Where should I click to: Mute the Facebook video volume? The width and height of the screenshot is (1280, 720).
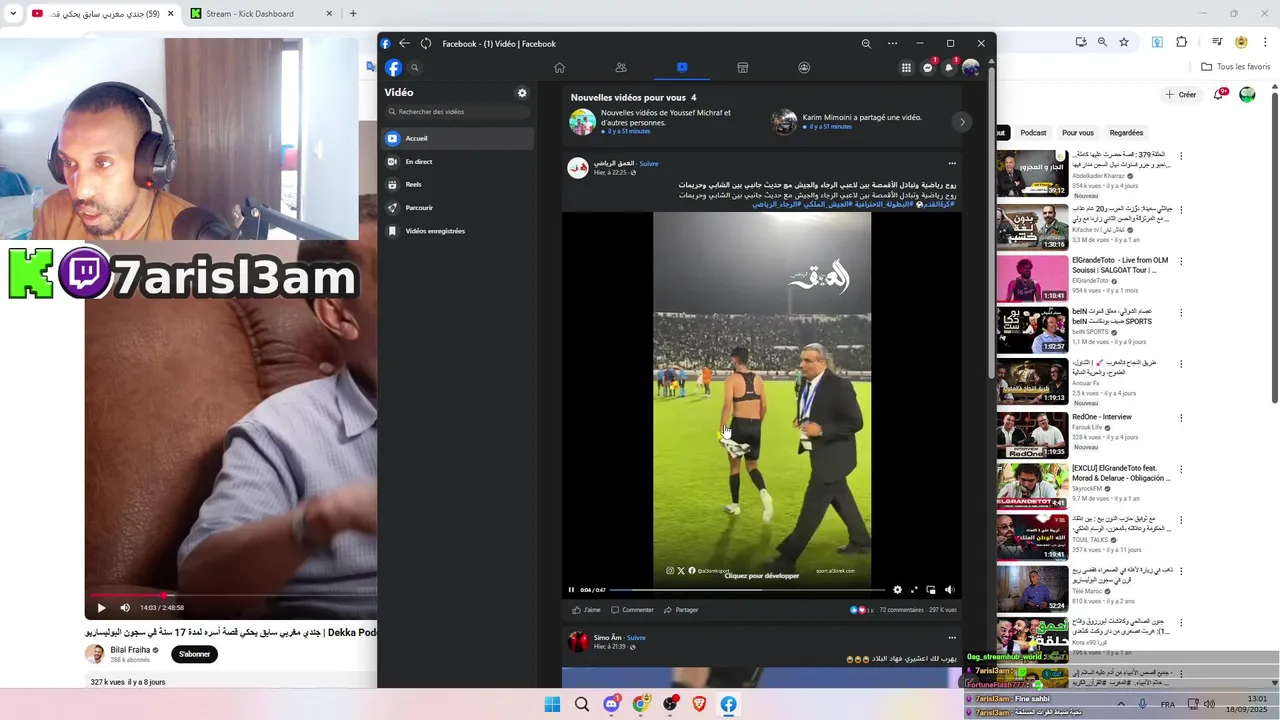pos(949,590)
